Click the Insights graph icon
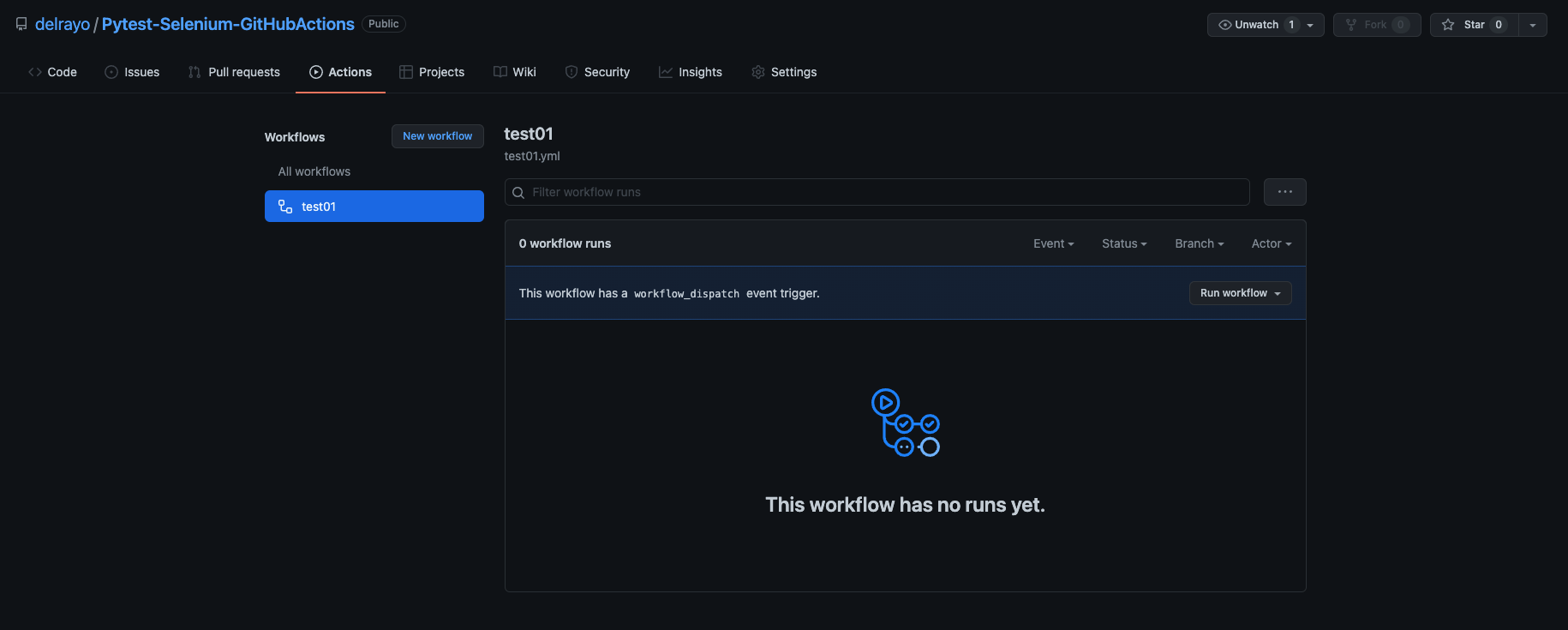Viewport: 1568px width, 630px height. click(x=666, y=72)
